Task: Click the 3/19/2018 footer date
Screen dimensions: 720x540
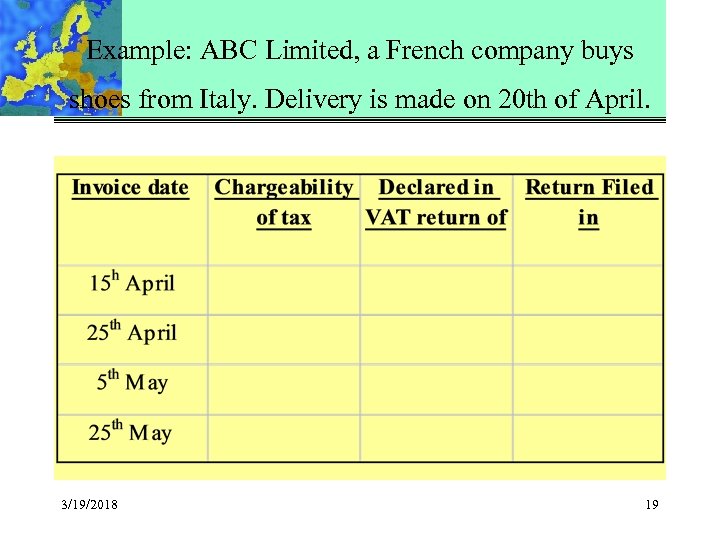Action: tap(89, 505)
